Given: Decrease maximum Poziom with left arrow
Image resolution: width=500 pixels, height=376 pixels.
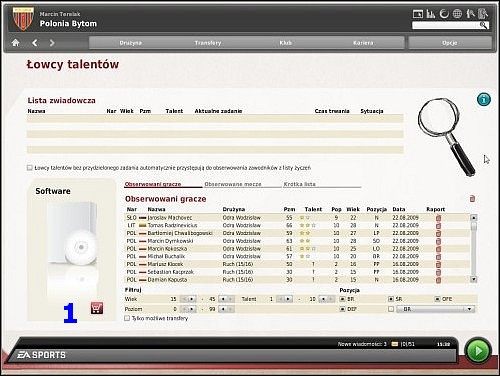Looking at the screenshot, I should [223, 309].
